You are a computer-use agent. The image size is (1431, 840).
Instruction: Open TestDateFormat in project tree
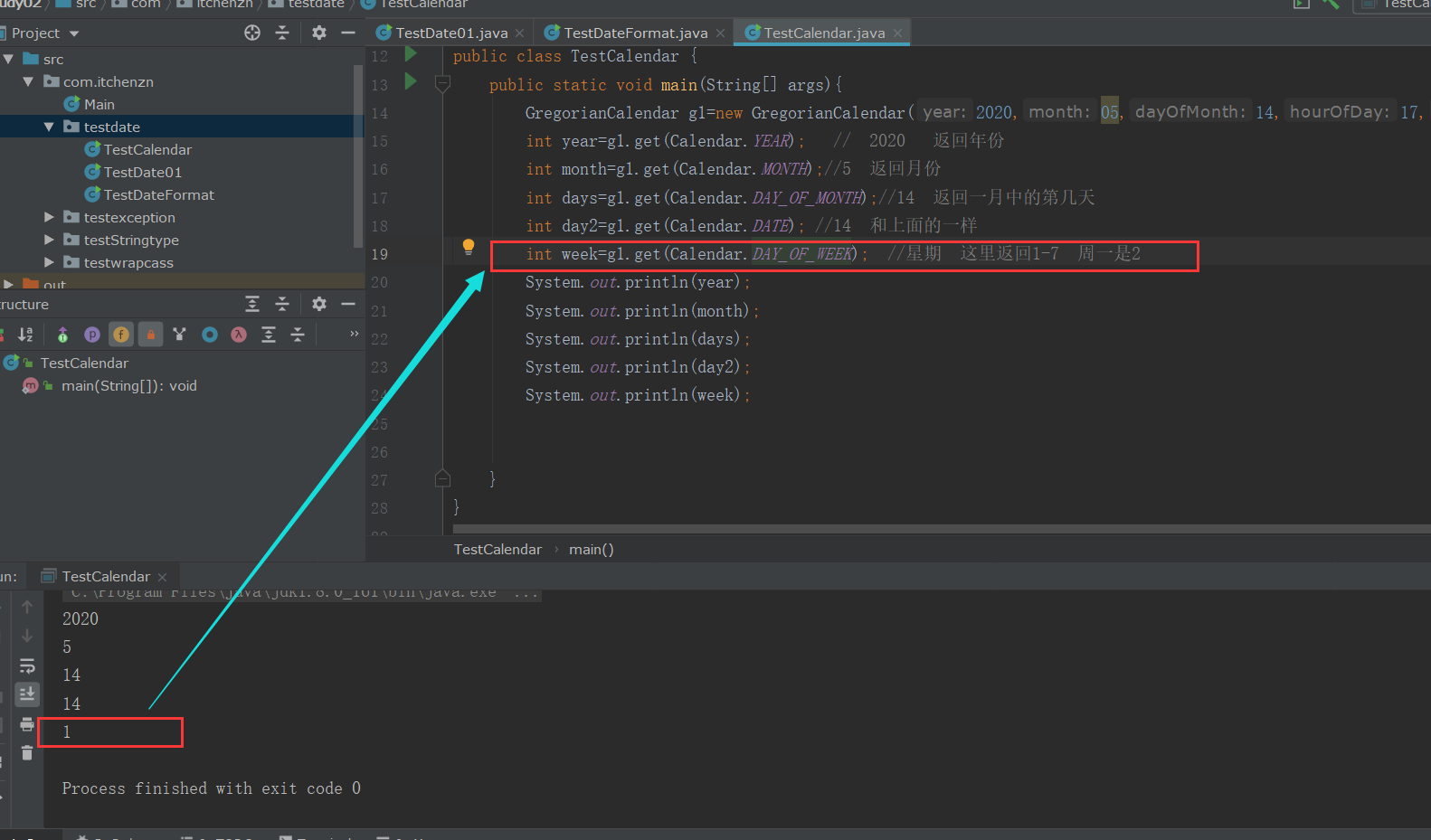tap(149, 194)
